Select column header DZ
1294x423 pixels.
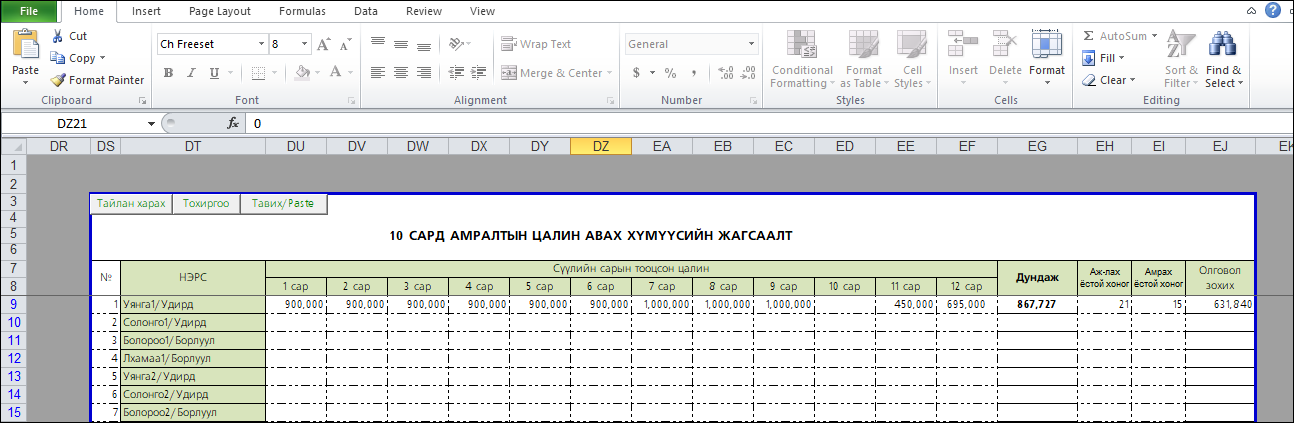600,146
